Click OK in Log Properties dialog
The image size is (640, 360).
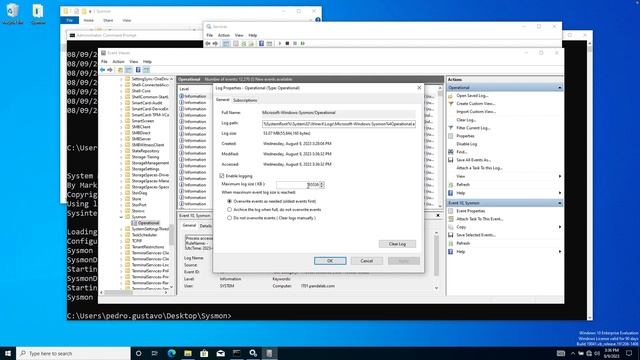pos(330,261)
